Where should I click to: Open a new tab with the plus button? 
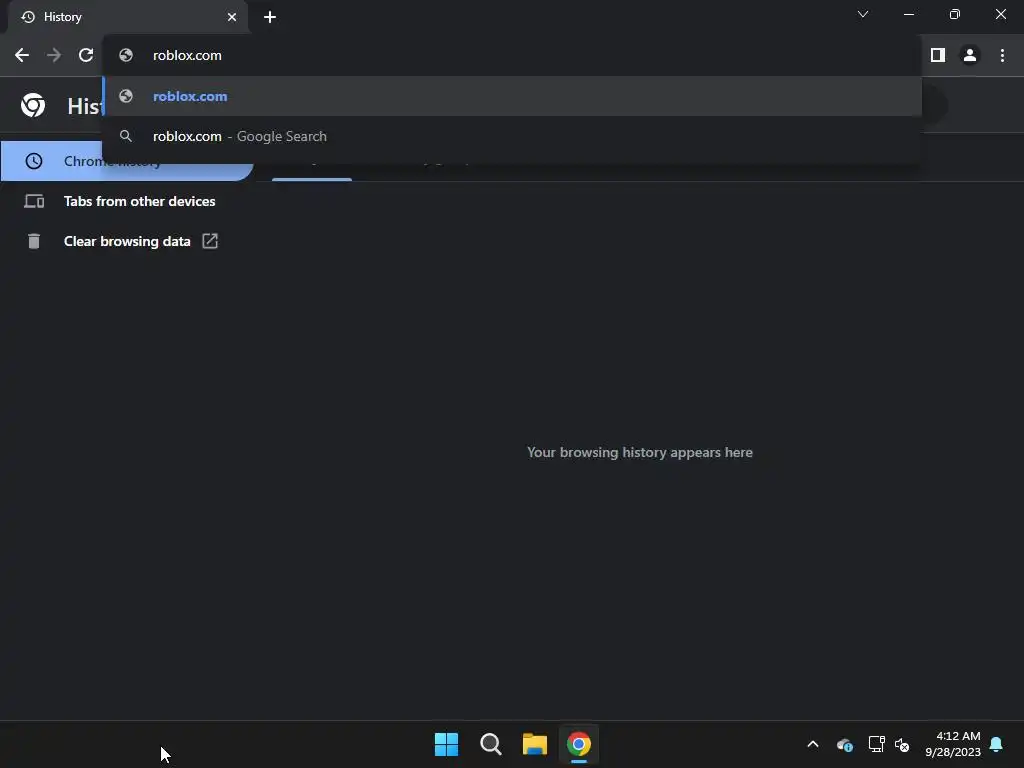[x=270, y=17]
